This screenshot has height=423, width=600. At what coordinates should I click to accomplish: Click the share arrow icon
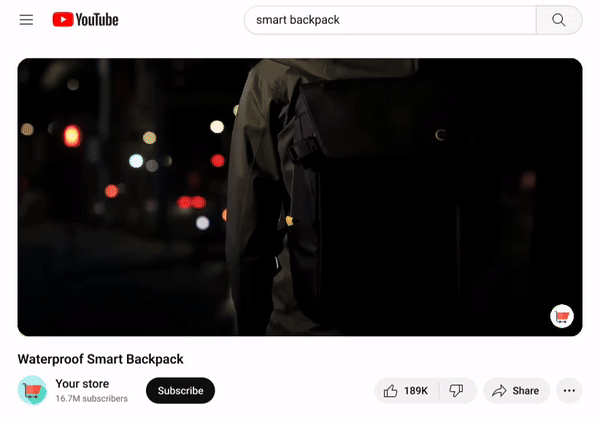coord(499,391)
